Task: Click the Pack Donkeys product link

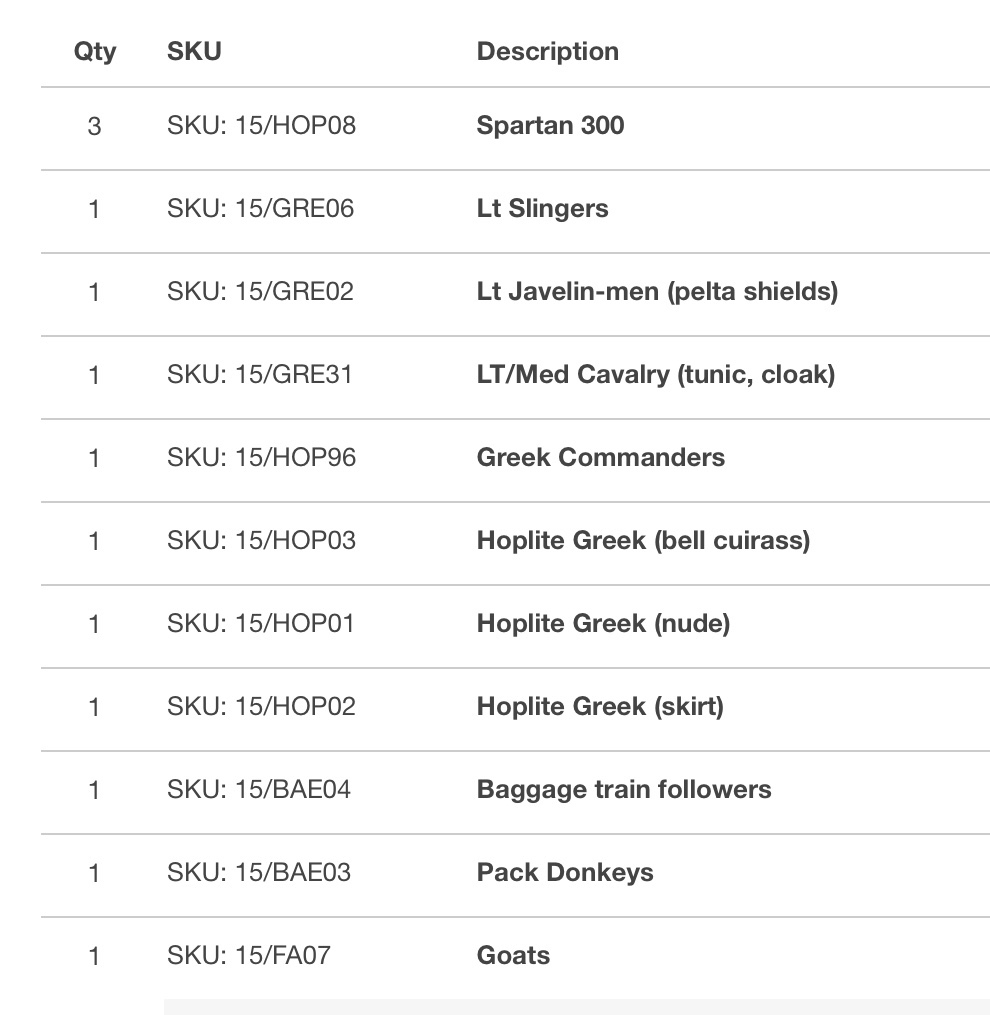Action: click(x=565, y=873)
